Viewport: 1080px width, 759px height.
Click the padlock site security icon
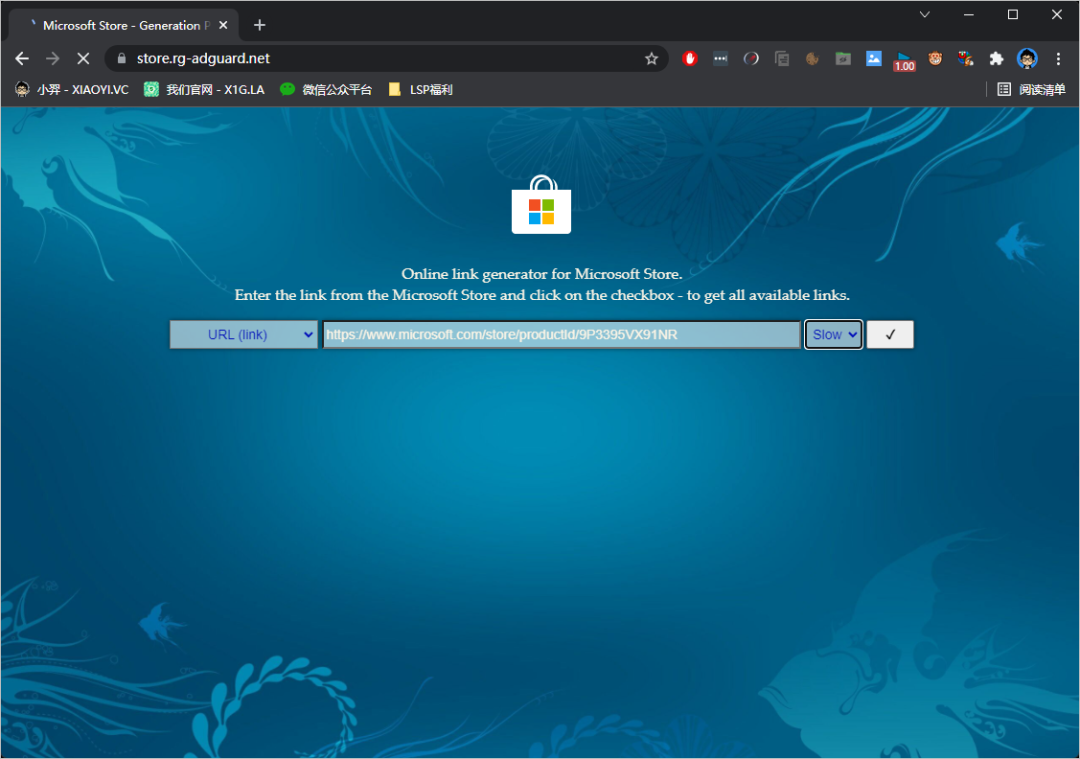[122, 59]
